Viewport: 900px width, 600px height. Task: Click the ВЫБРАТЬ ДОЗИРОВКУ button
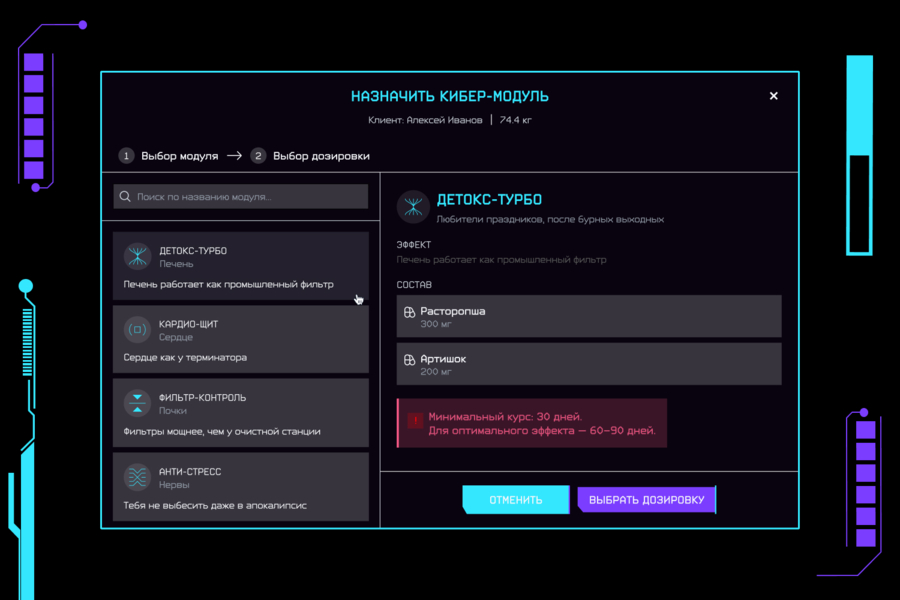click(x=647, y=500)
